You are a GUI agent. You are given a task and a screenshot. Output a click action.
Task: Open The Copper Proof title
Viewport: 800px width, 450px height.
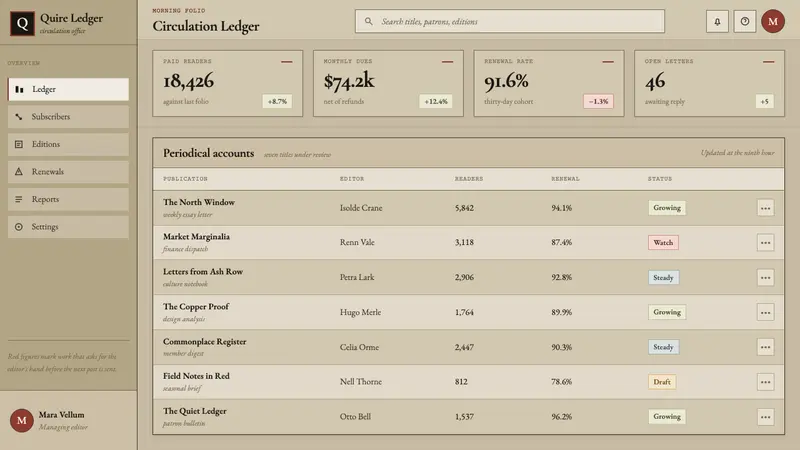(x=196, y=307)
